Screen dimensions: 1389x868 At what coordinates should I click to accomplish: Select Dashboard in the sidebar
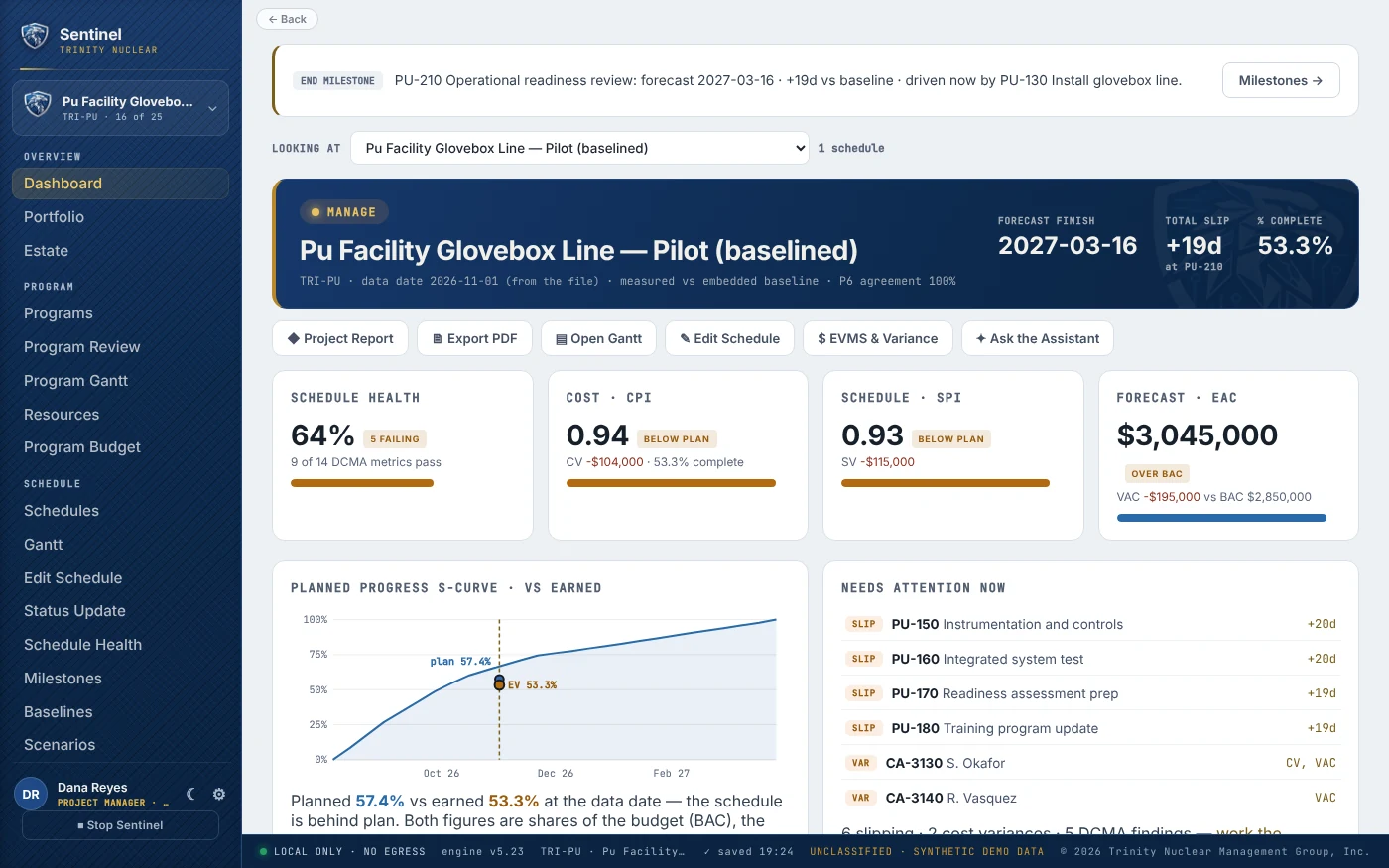click(120, 184)
